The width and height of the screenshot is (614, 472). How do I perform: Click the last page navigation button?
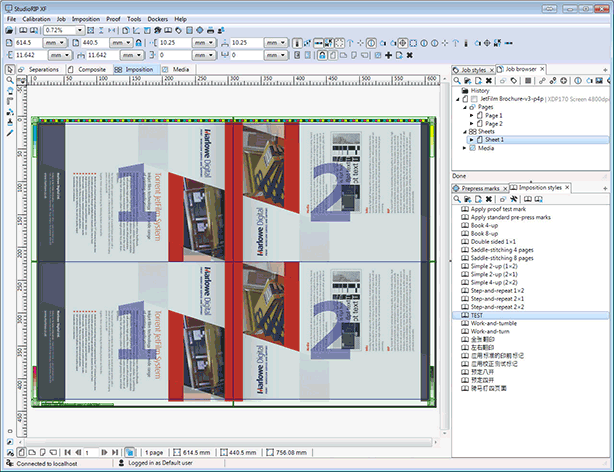pyautogui.click(x=115, y=452)
